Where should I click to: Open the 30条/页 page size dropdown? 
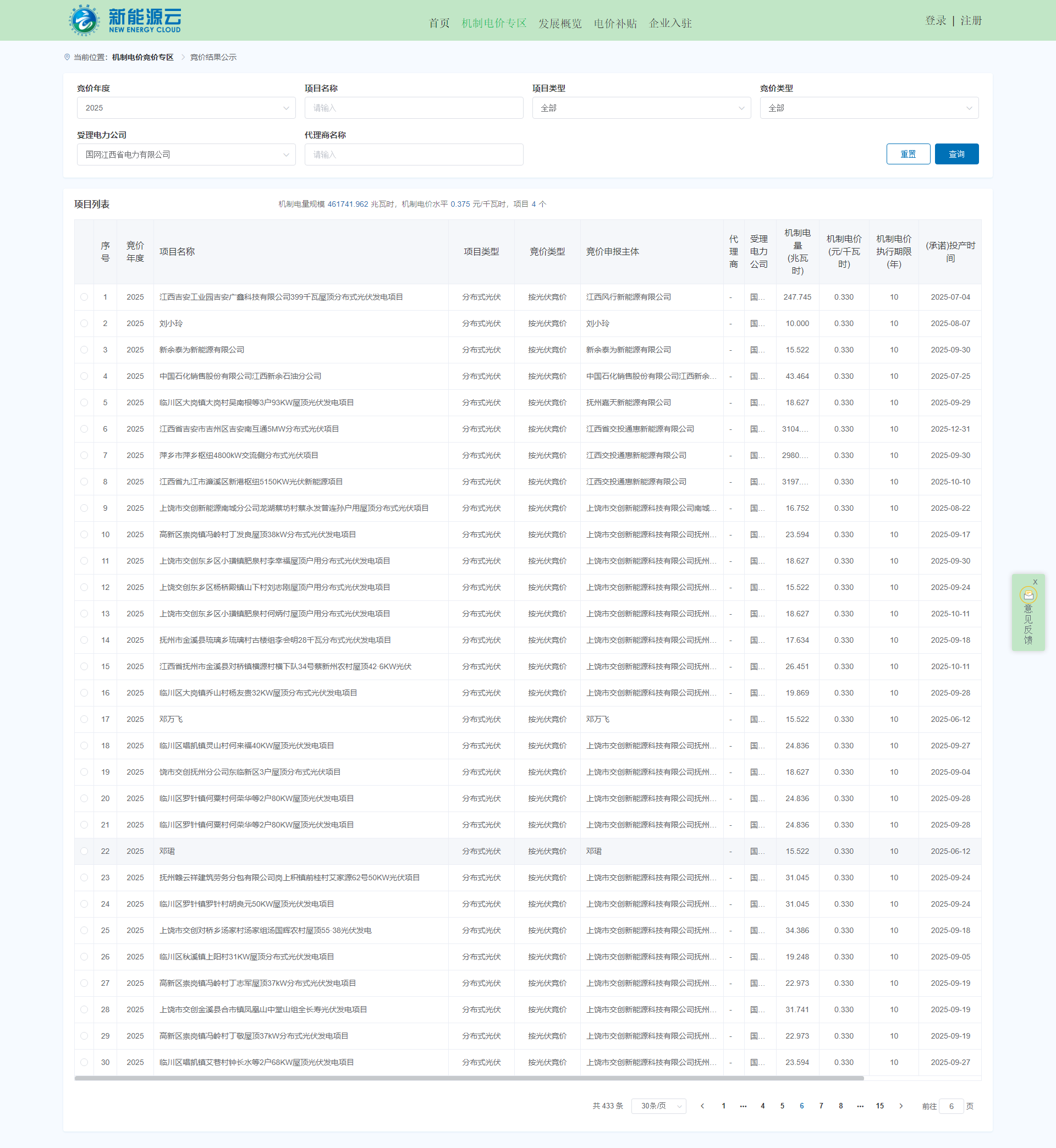click(658, 1106)
